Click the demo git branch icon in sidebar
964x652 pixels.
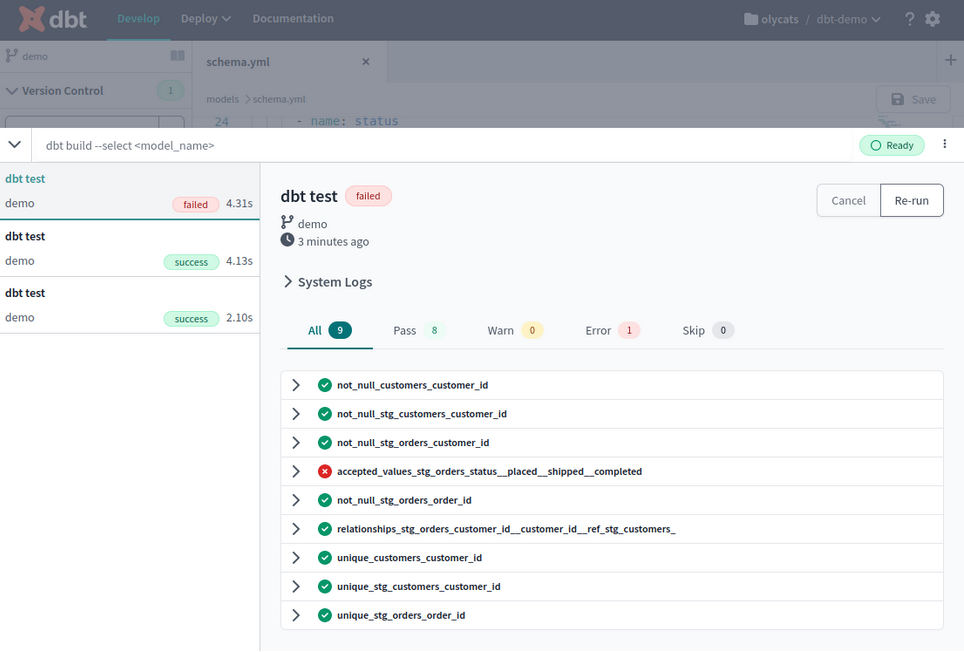click(11, 56)
